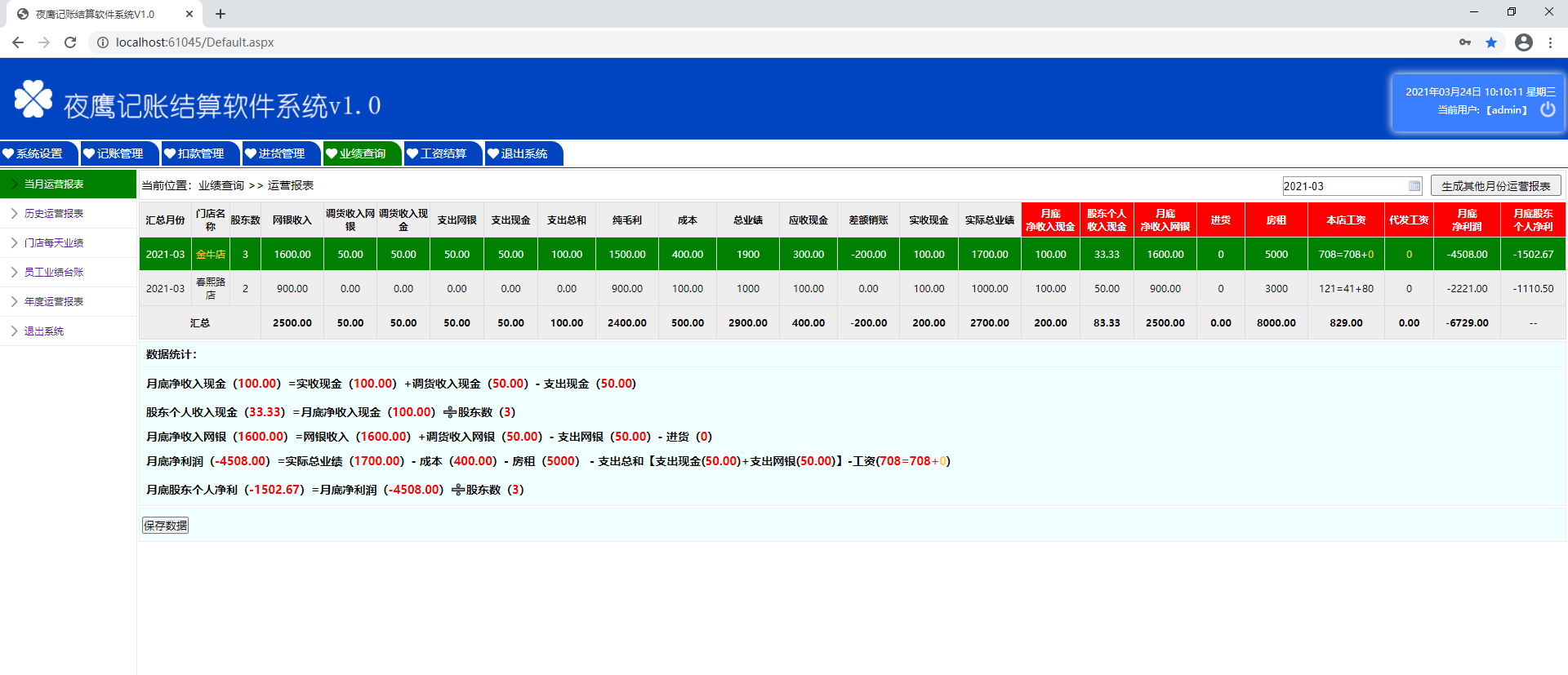The width and height of the screenshot is (1568, 675).
Task: Select 当月运营报表 in sidebar
Action: pyautogui.click(x=68, y=184)
